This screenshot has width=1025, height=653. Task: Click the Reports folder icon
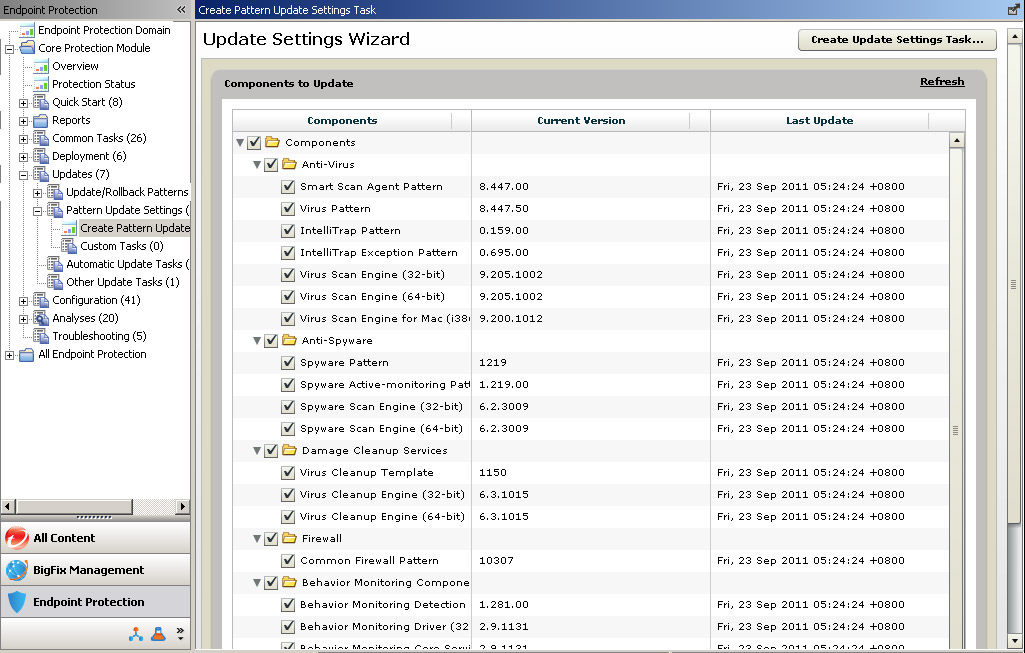(x=41, y=120)
